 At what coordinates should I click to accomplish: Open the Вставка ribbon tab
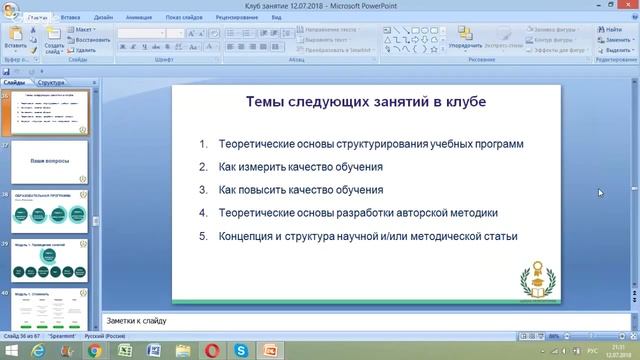pyautogui.click(x=70, y=18)
